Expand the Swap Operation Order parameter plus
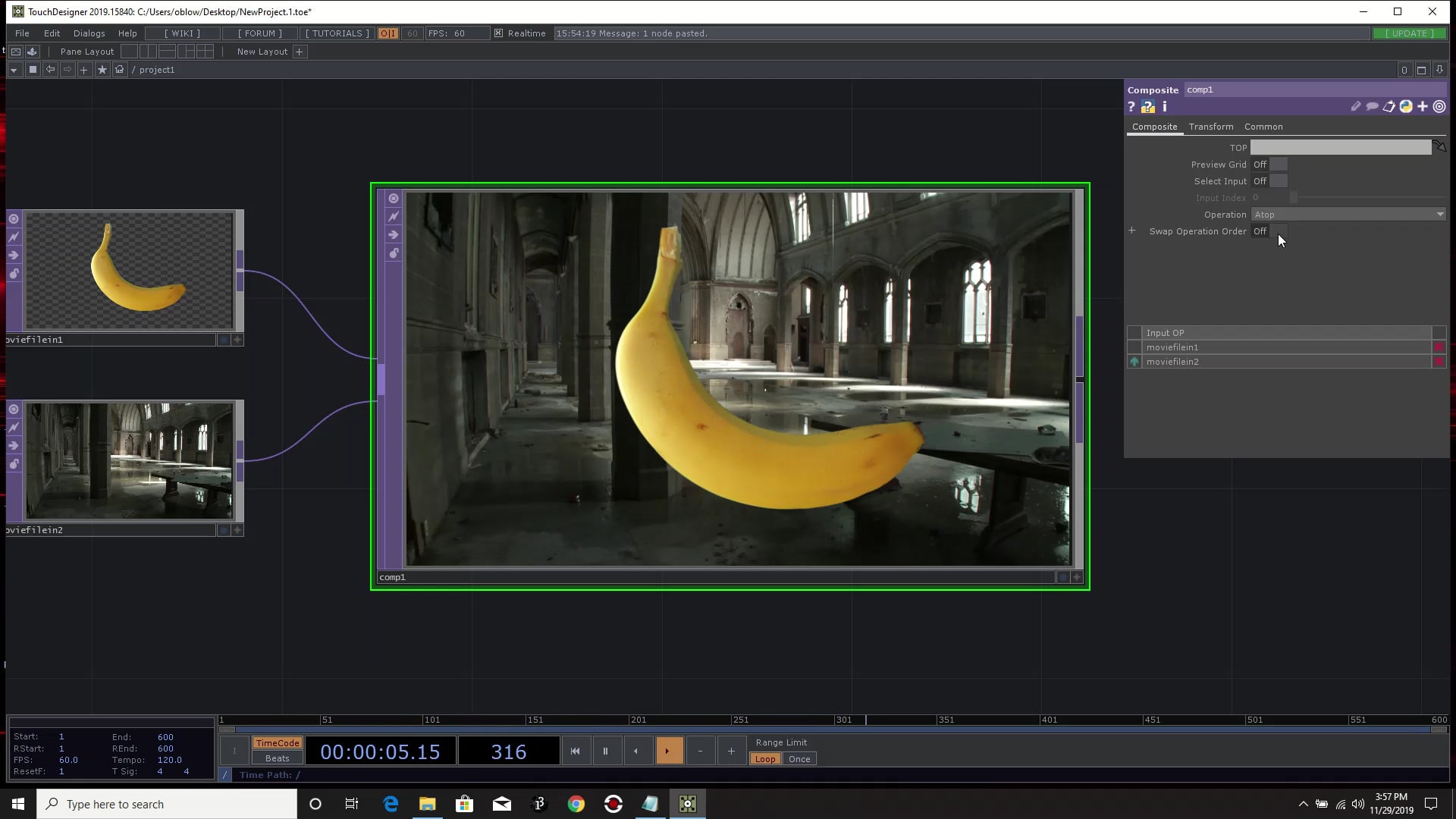The width and height of the screenshot is (1456, 819). click(1132, 231)
